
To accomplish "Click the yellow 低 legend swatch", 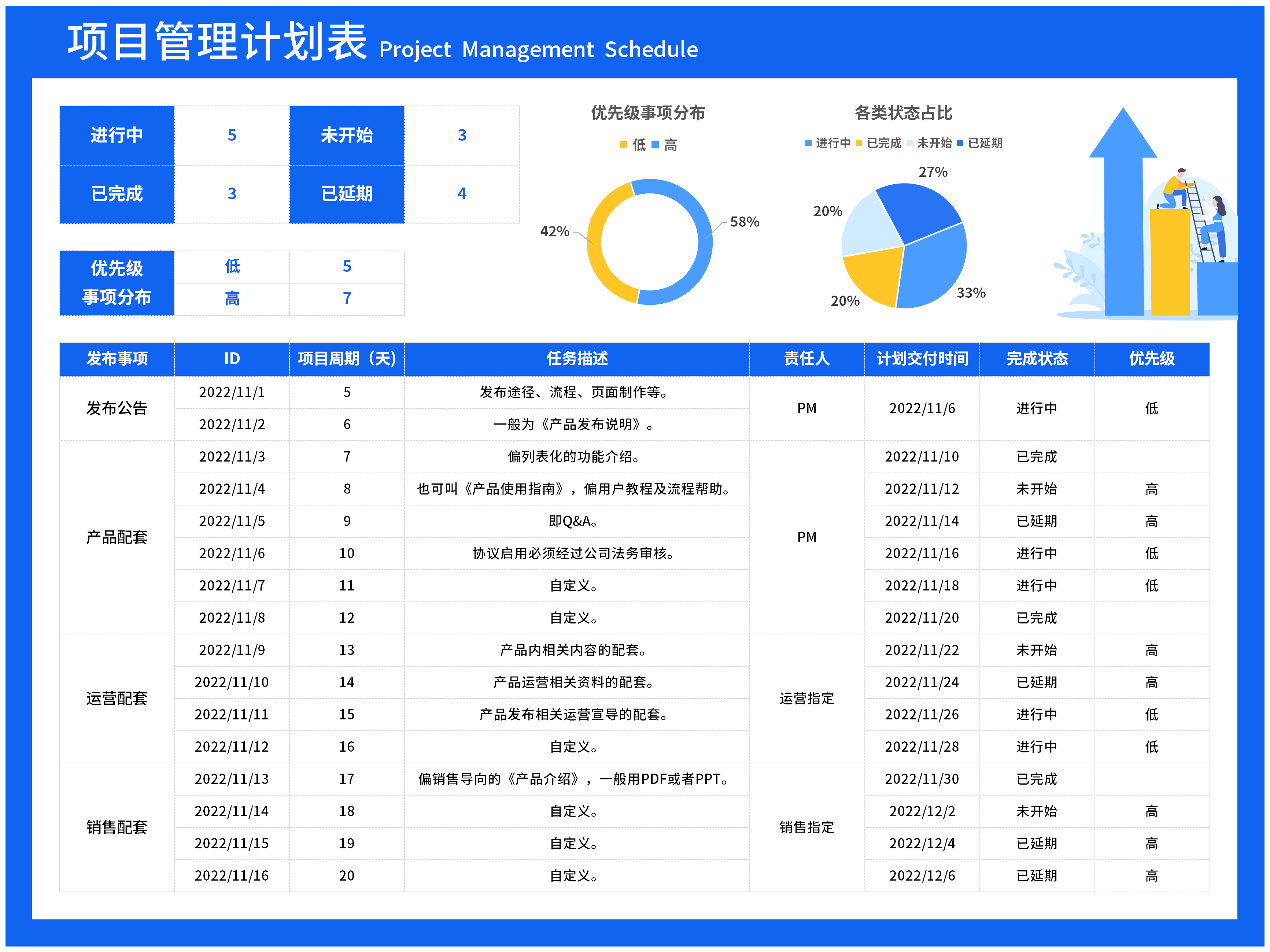I will (x=623, y=145).
